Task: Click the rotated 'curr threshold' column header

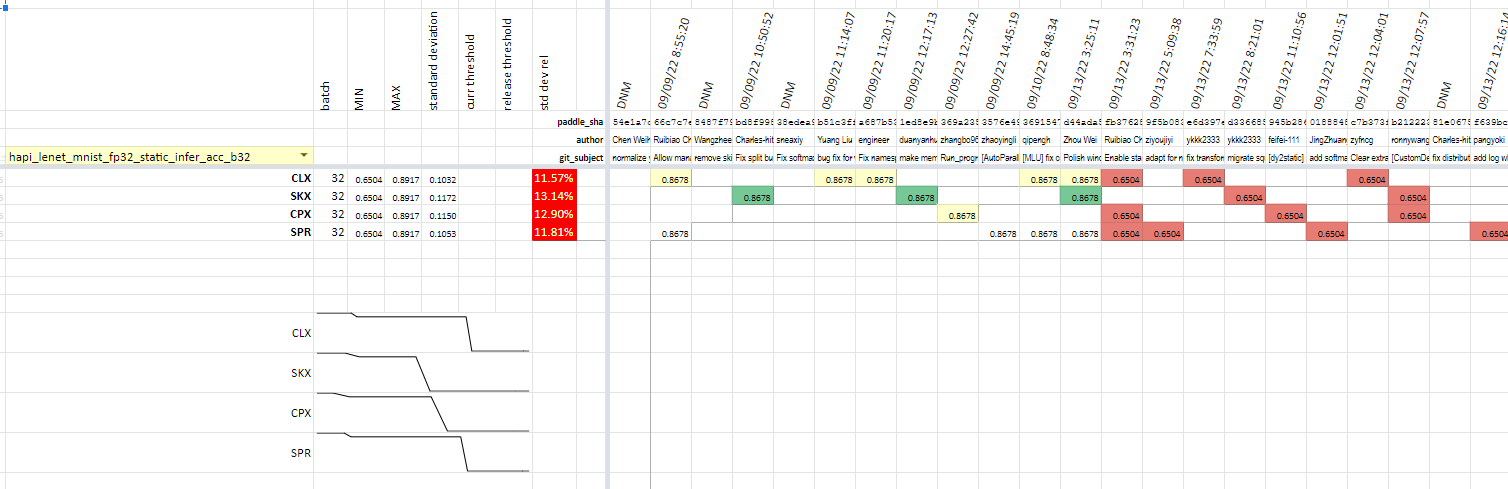Action: (472, 72)
